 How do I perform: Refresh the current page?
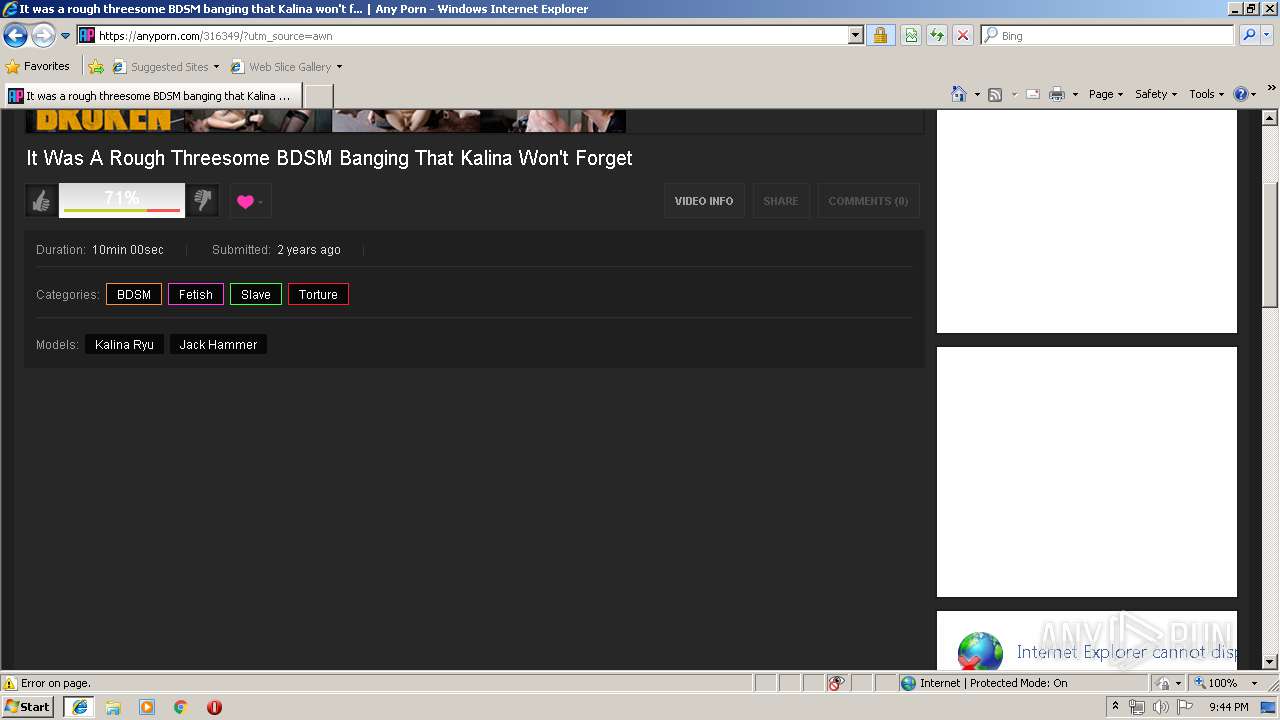coord(937,35)
